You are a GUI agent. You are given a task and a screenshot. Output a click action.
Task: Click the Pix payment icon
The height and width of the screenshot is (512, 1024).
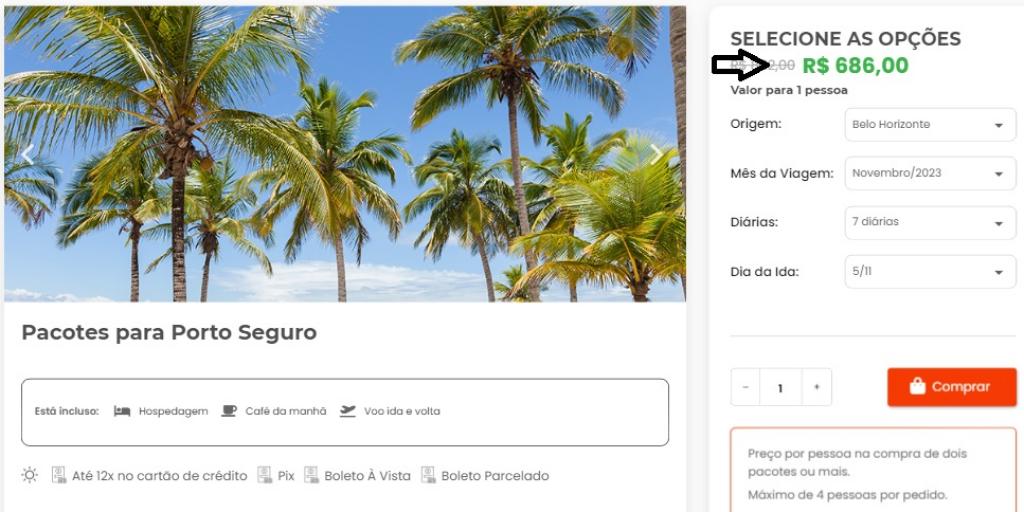(x=264, y=475)
